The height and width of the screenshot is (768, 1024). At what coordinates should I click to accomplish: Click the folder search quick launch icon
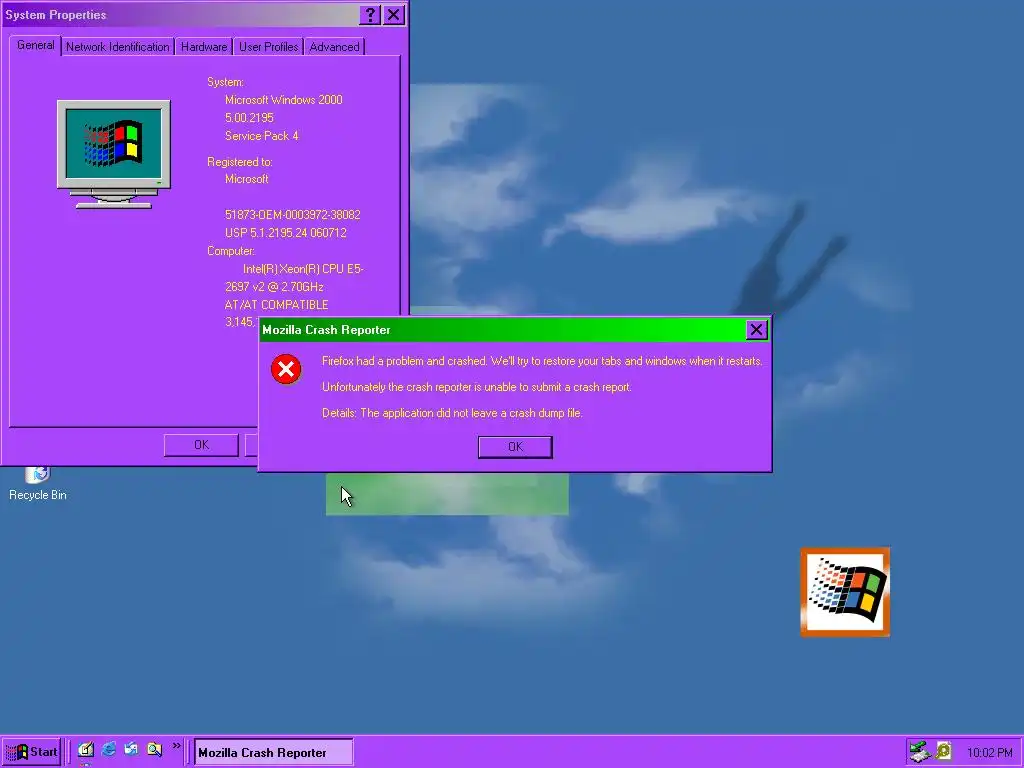(x=154, y=750)
